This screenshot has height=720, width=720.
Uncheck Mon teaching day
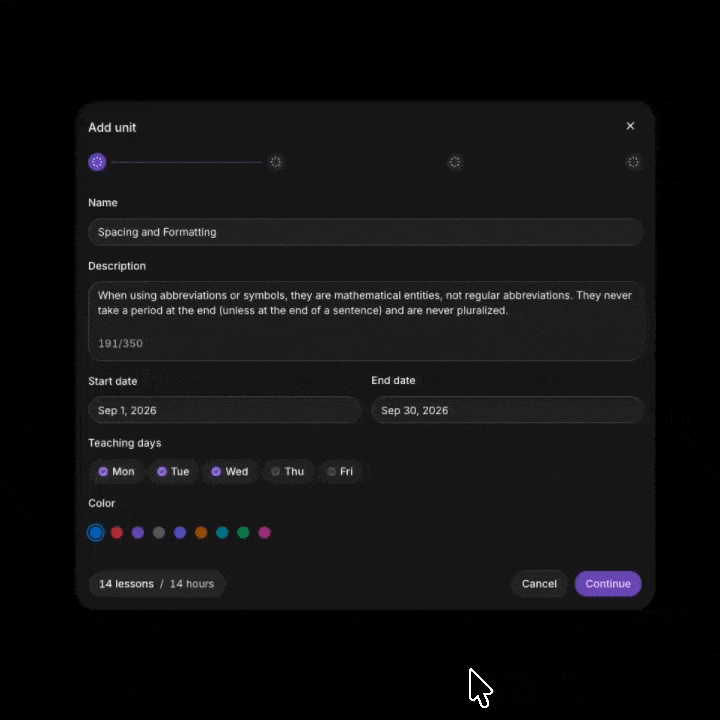[116, 472]
